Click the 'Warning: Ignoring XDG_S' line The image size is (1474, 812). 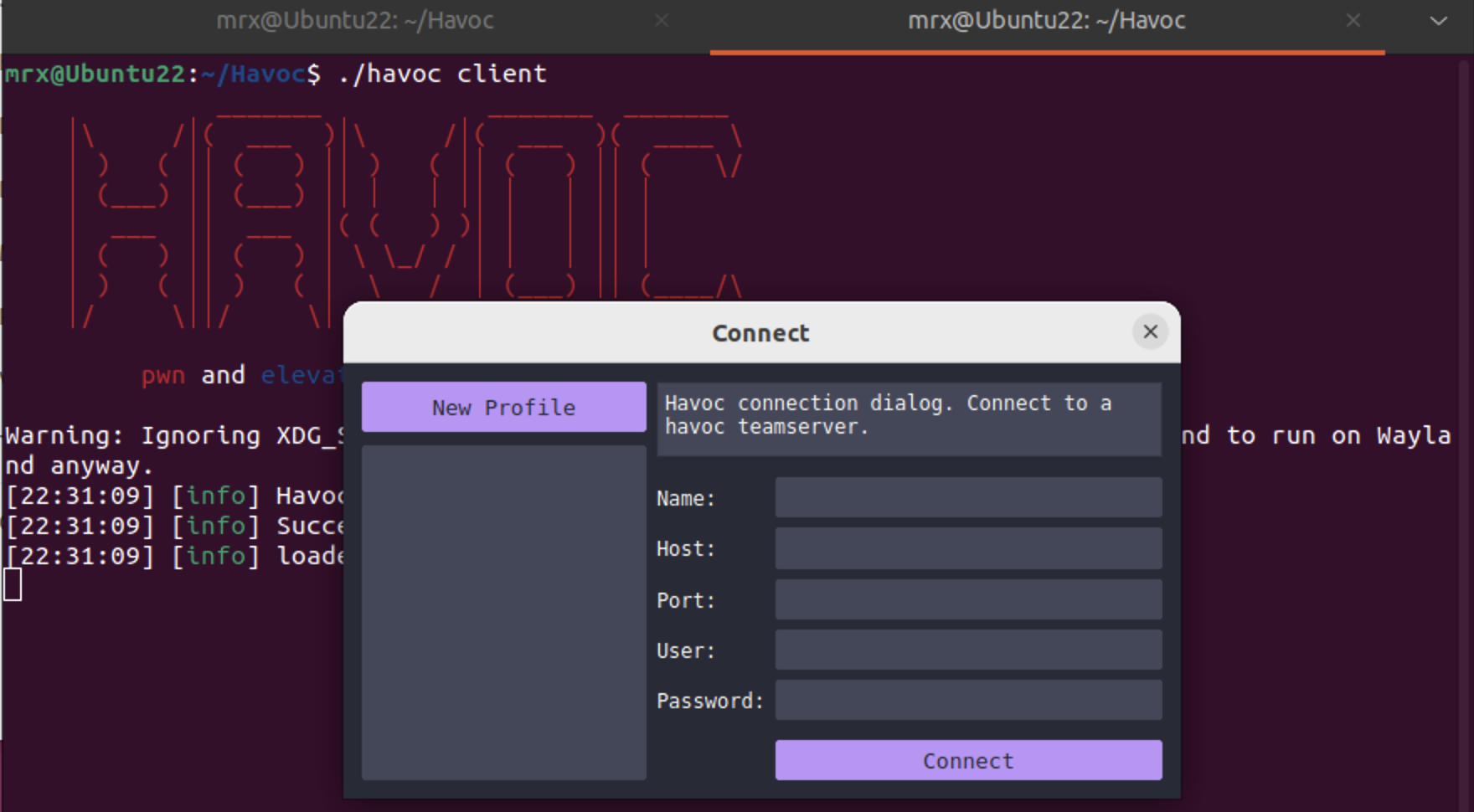[x=175, y=436]
